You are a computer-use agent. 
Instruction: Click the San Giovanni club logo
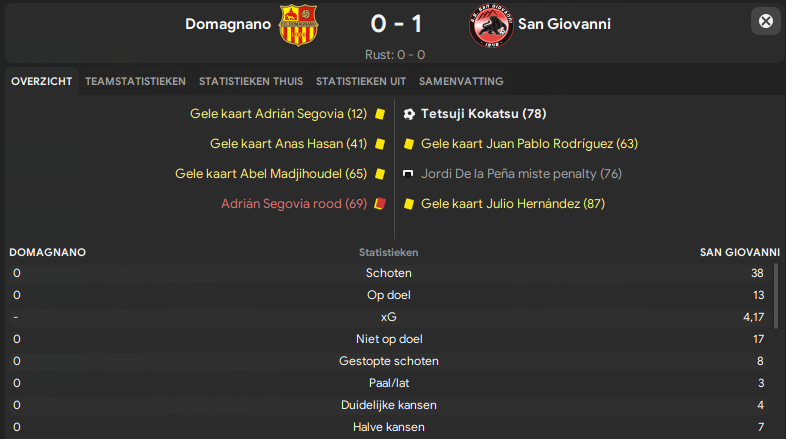491,25
